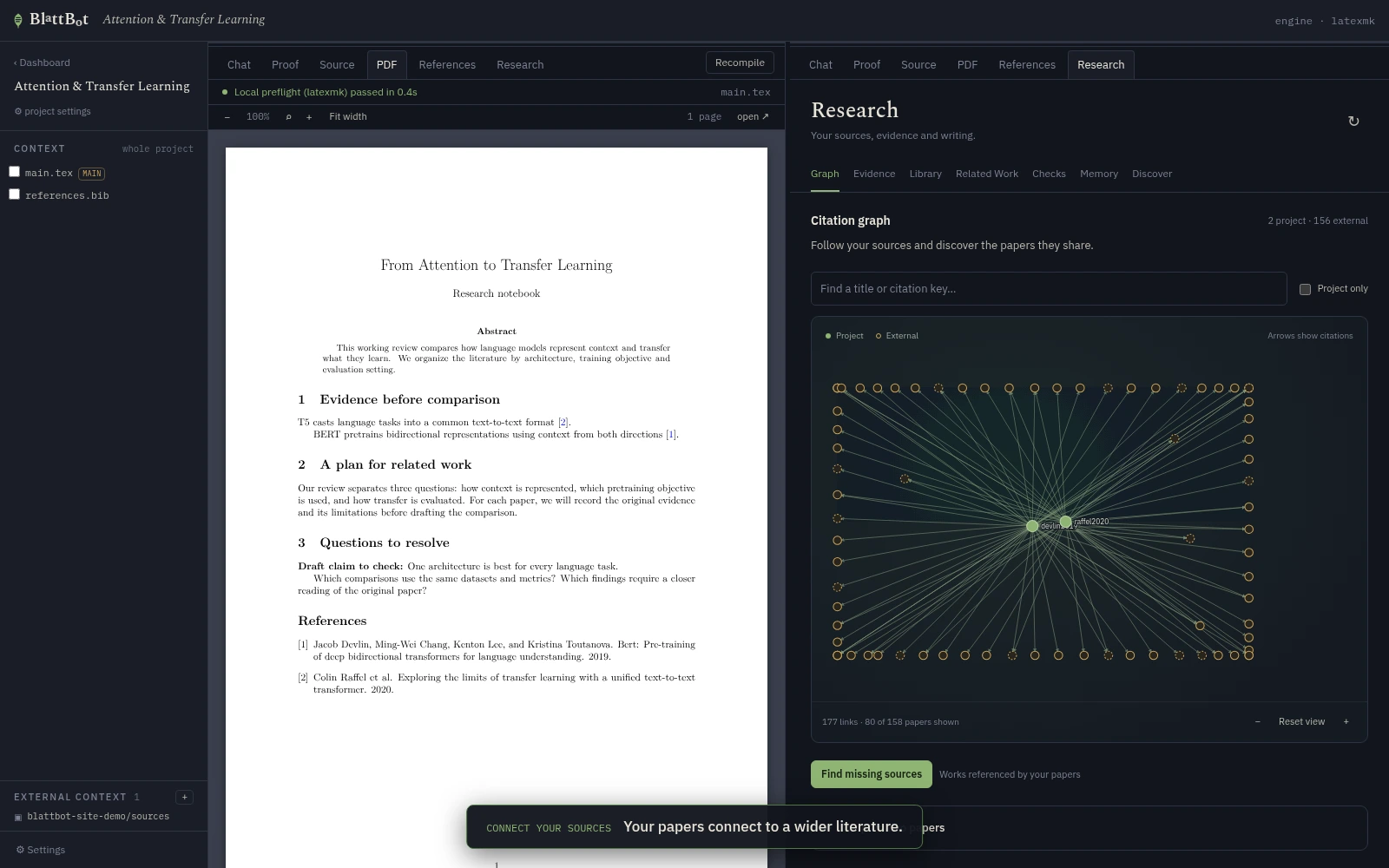Tick the references.bib context checkbox
Viewport: 1389px width, 868px height.
(14, 194)
